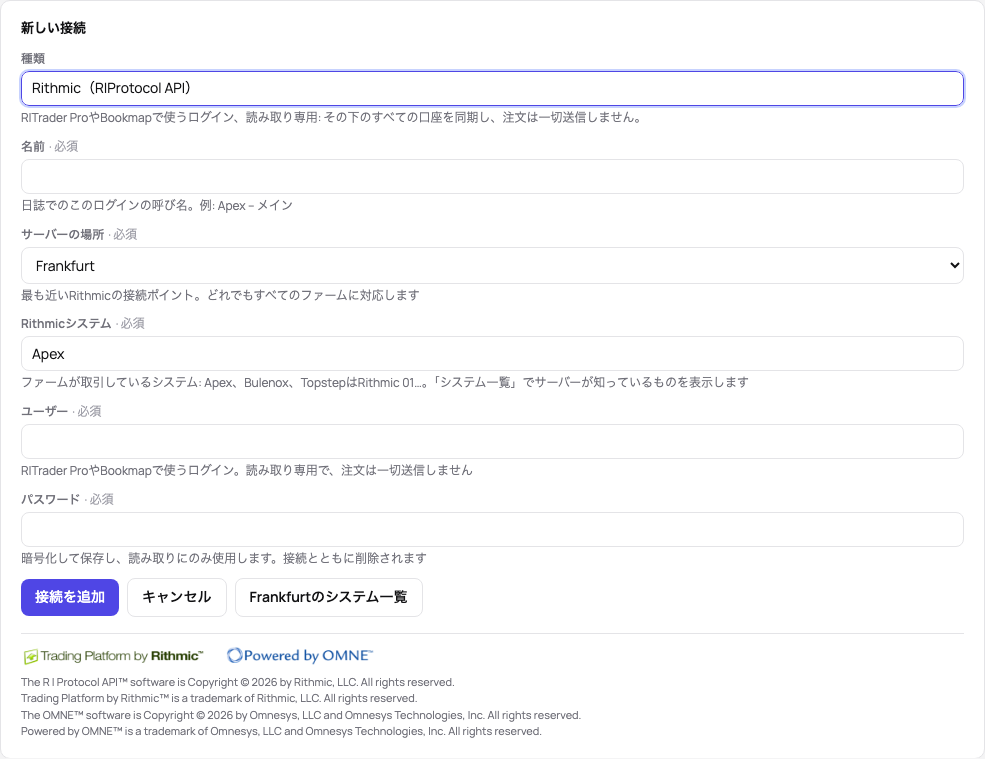985x759 pixels.
Task: Click the Powered by OMNE logo
Action: point(300,655)
